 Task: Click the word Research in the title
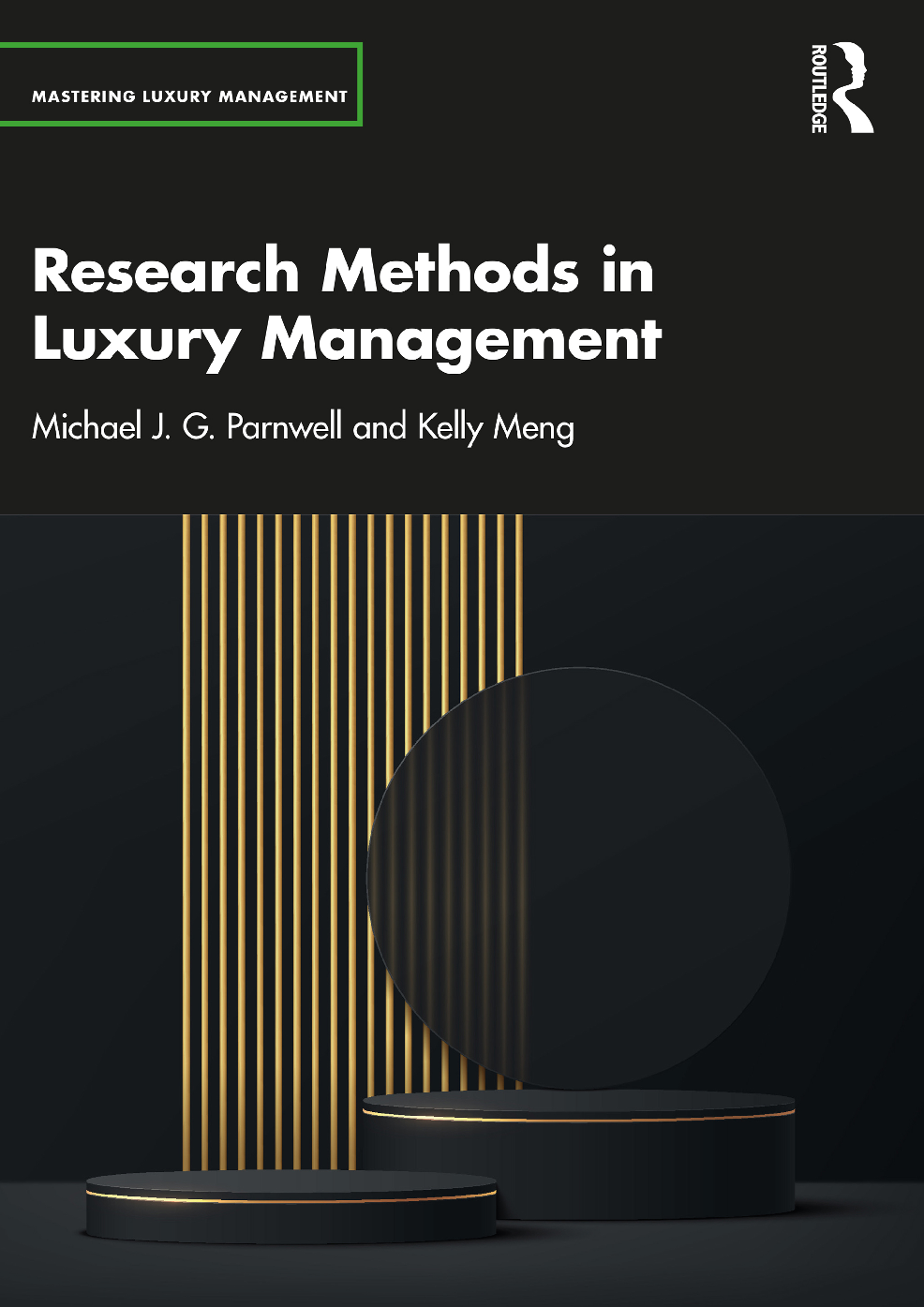tap(166, 271)
